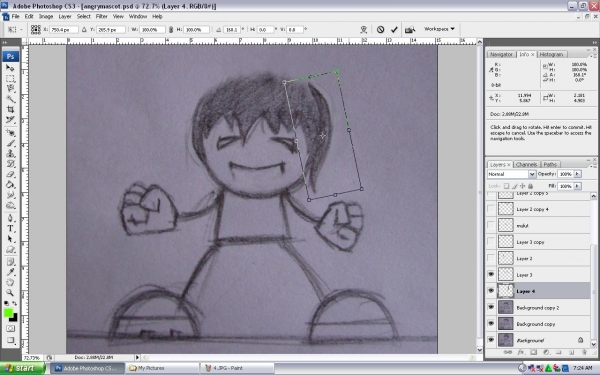Delete layer via trash icon

pos(584,352)
